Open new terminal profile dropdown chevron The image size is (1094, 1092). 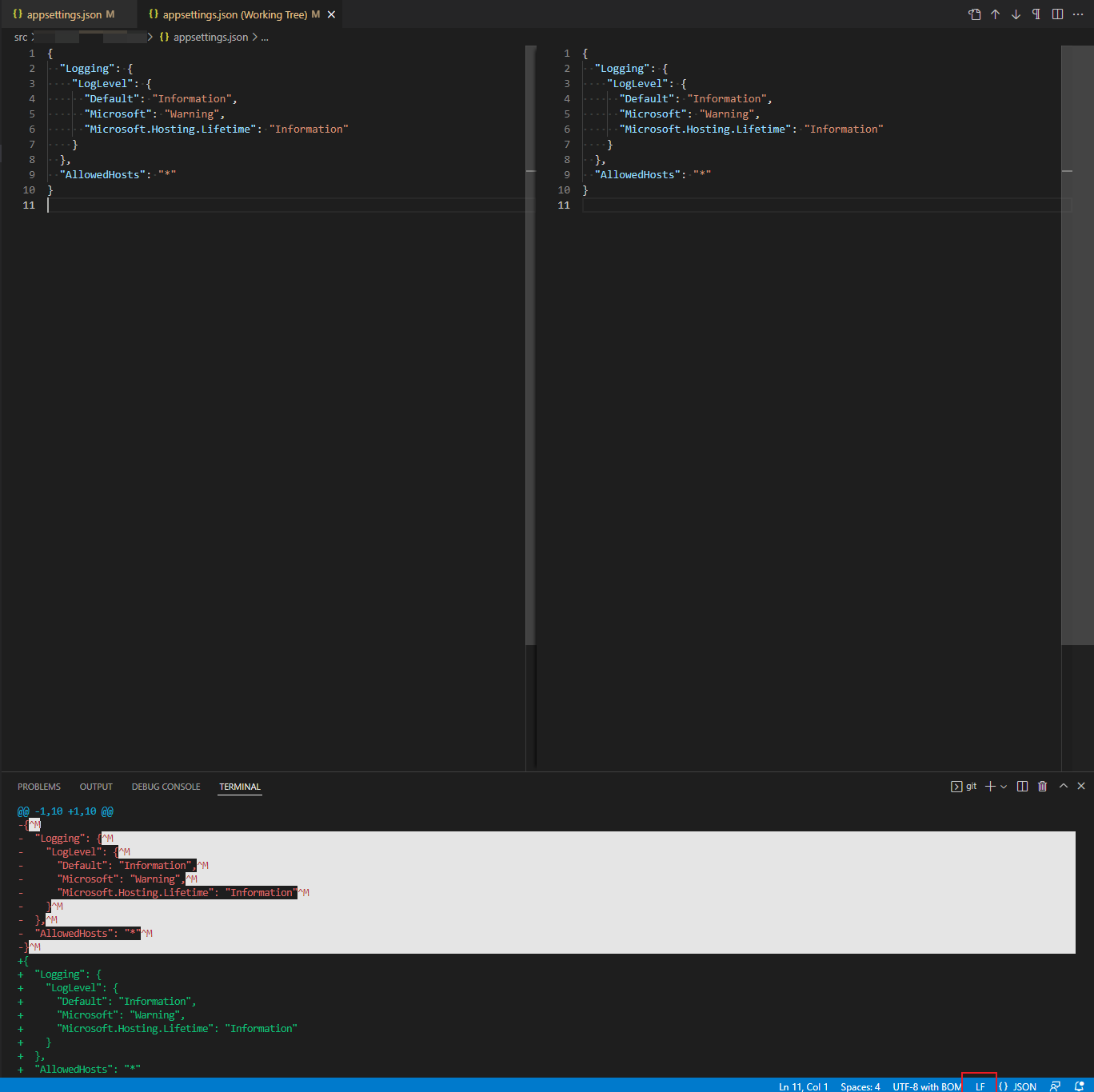(1004, 786)
